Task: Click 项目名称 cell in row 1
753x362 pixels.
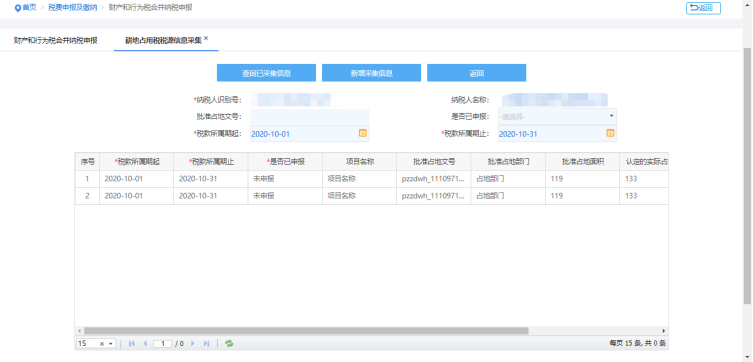Action: 360,179
